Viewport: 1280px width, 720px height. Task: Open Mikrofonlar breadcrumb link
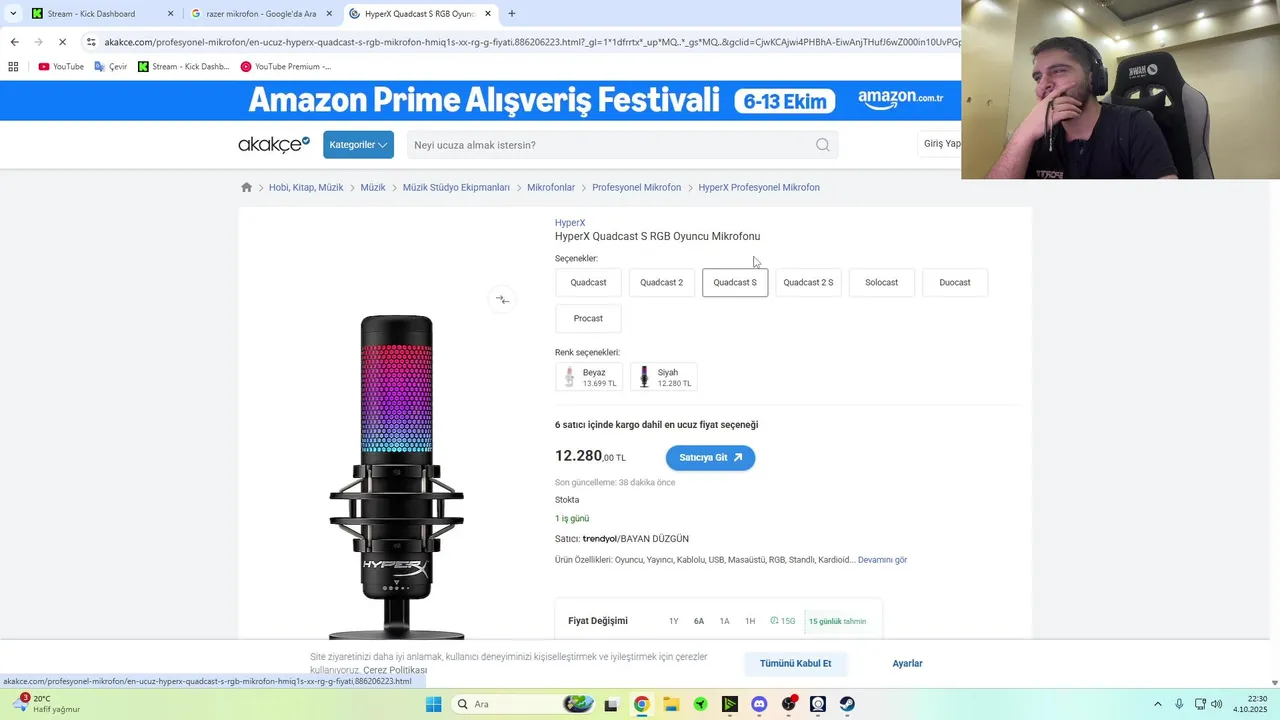tap(551, 187)
